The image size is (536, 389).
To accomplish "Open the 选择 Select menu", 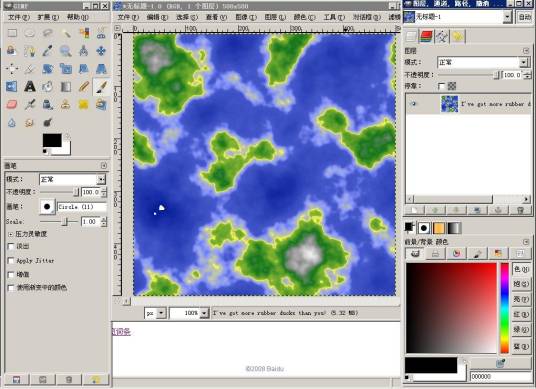I will click(187, 17).
